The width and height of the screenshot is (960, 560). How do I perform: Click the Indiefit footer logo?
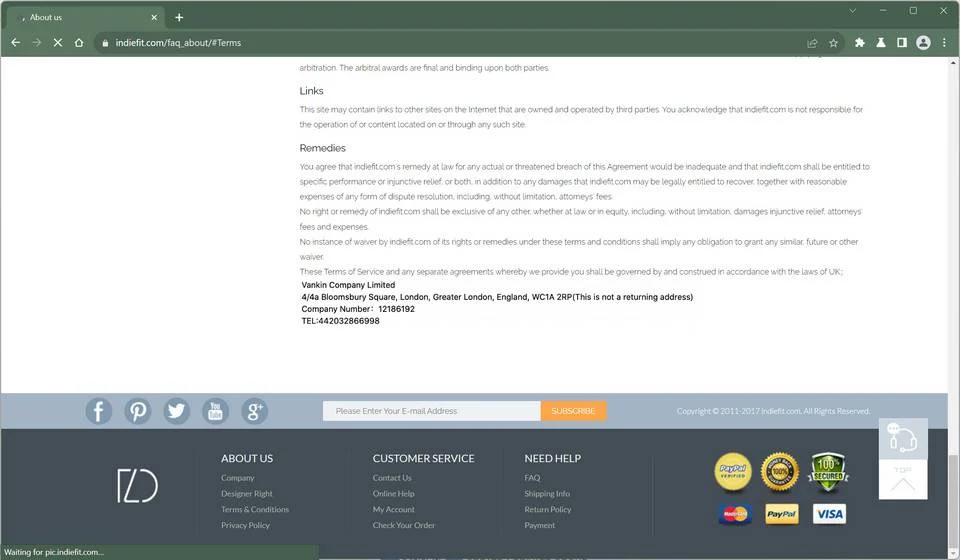[x=138, y=486]
